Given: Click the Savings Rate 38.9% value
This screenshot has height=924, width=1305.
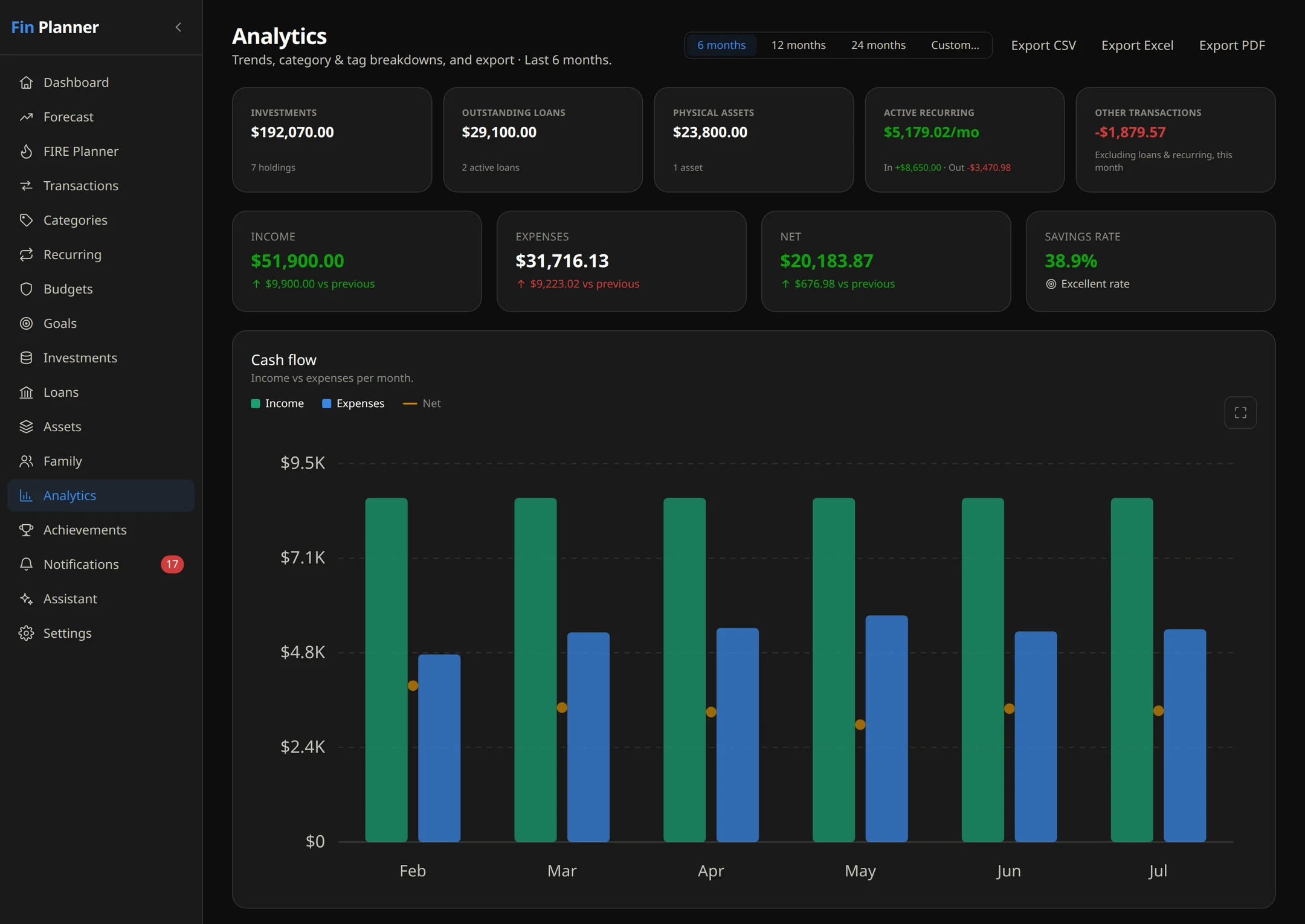Looking at the screenshot, I should point(1071,261).
